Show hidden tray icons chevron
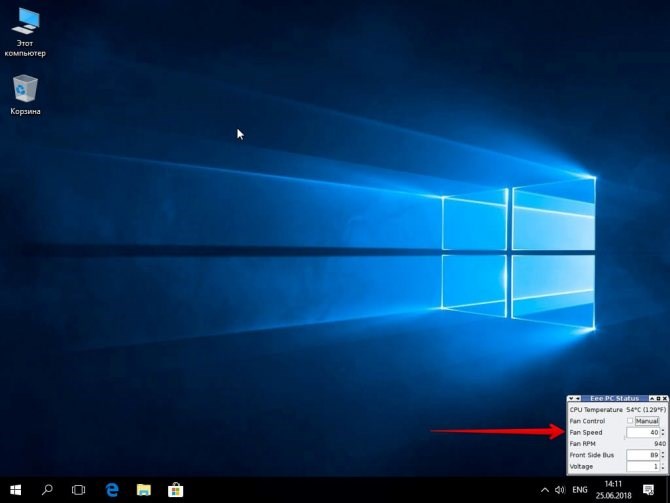 click(x=545, y=490)
